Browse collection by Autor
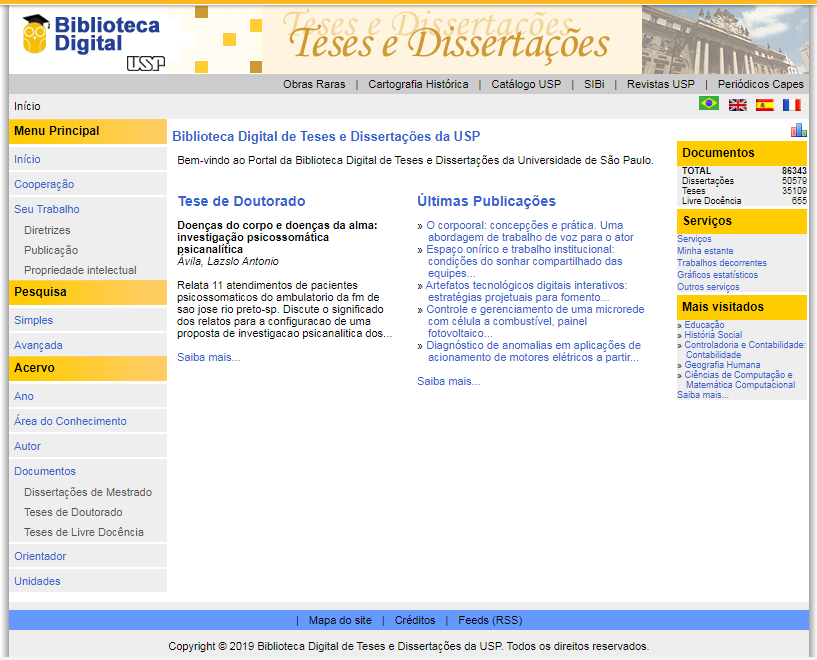 pyautogui.click(x=27, y=446)
